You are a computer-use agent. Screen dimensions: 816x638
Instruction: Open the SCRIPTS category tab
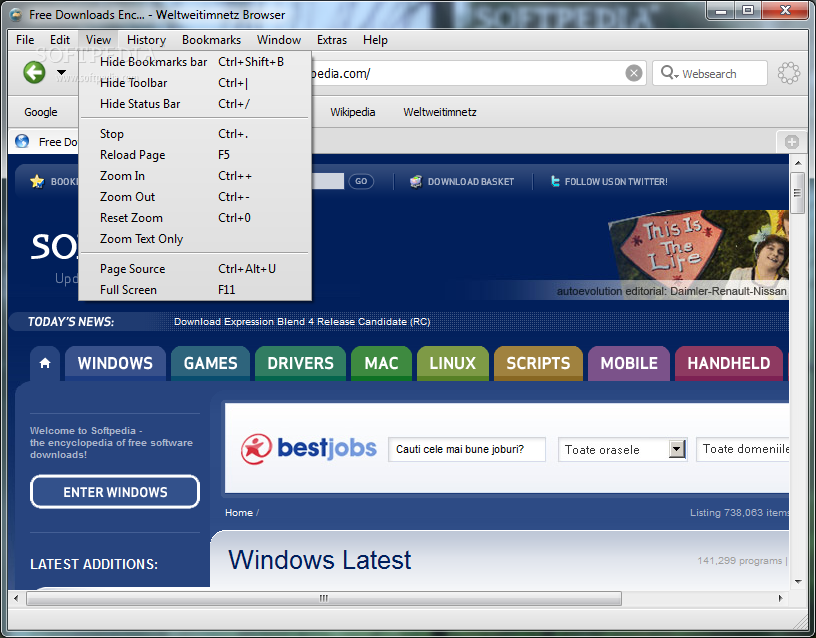[538, 363]
